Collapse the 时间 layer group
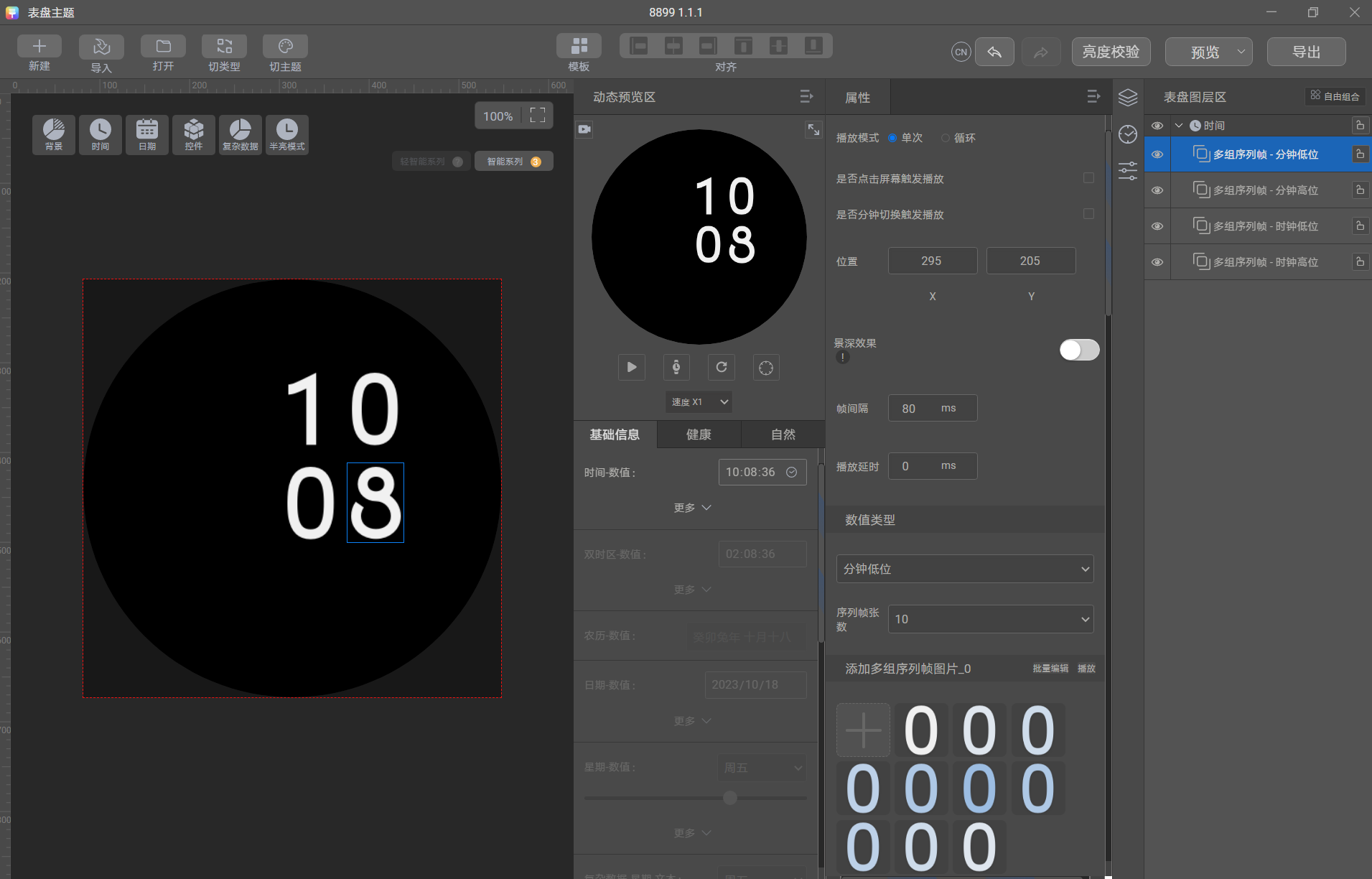1372x879 pixels. click(x=1178, y=126)
